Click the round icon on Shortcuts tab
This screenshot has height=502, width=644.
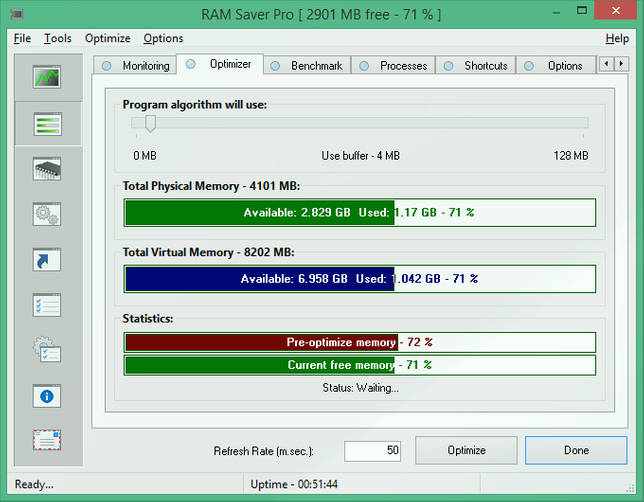[x=448, y=66]
